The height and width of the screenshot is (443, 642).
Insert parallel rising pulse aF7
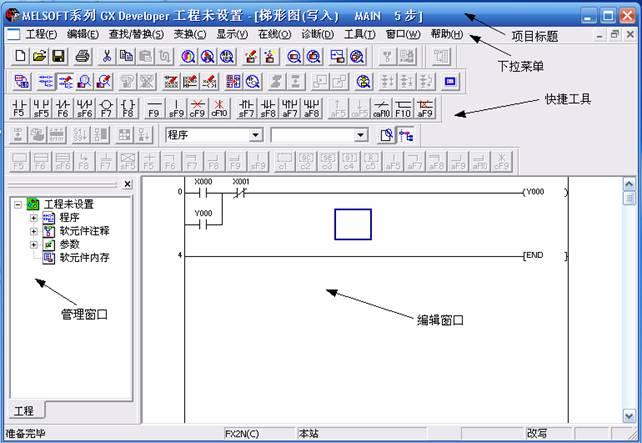(289, 108)
